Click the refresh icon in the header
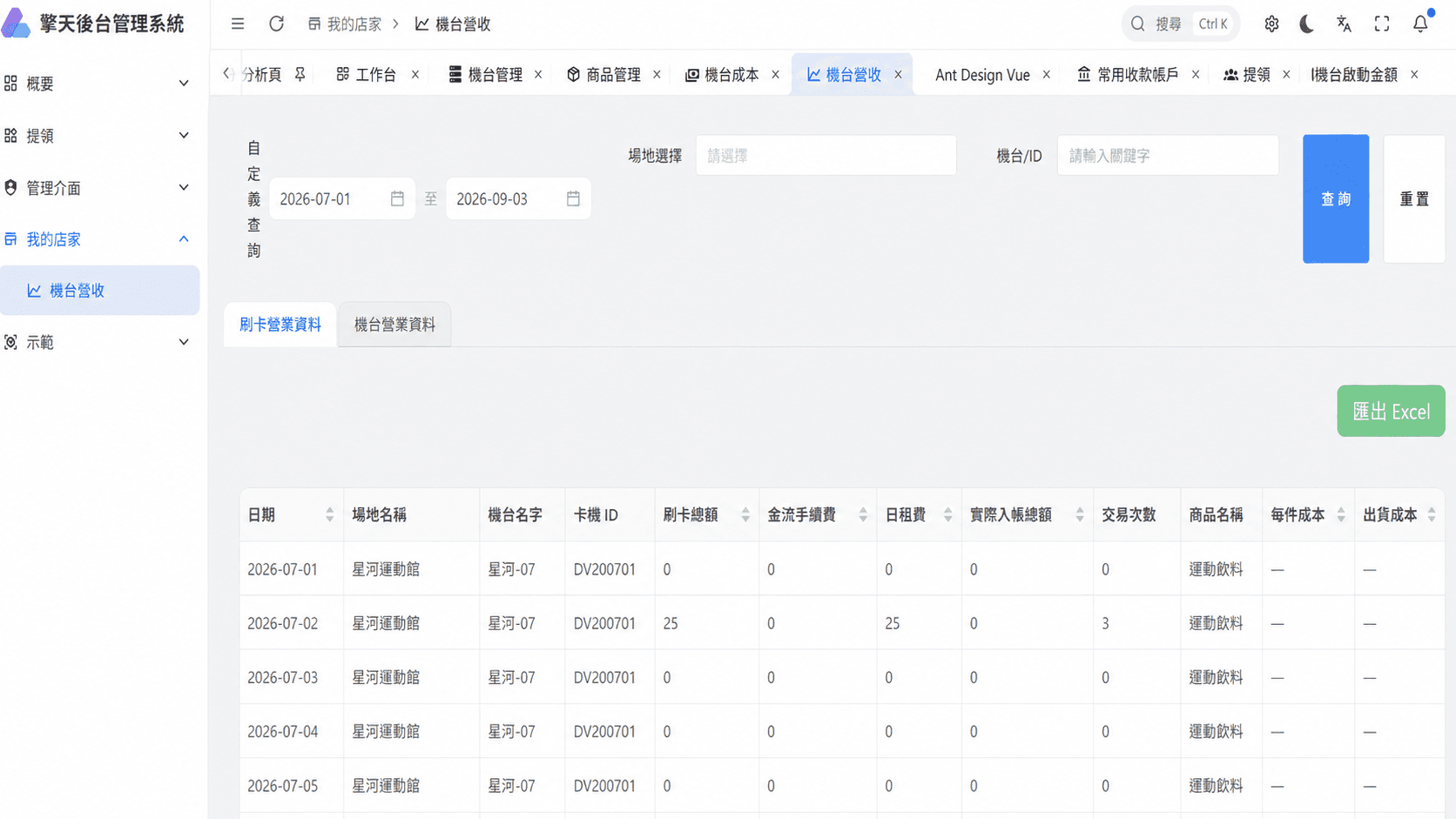Screen dimensions: 1456x819 pos(276,24)
